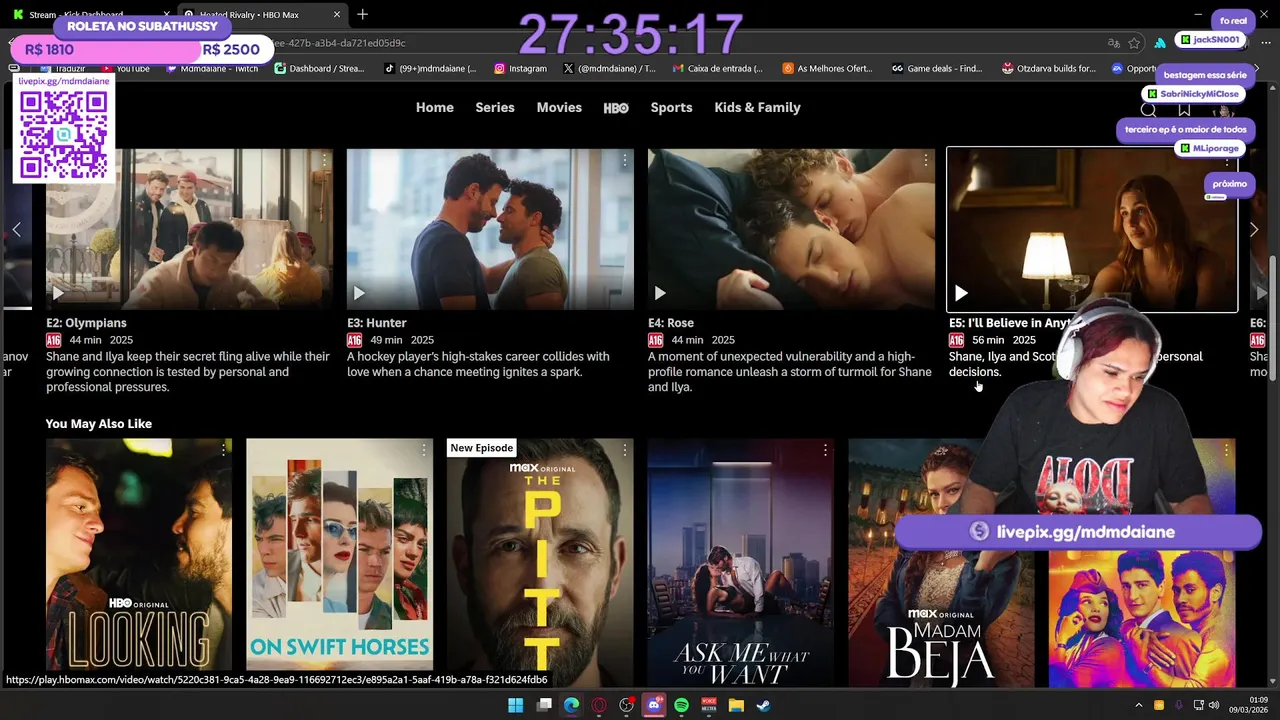The height and width of the screenshot is (720, 1280).
Task: Open more options on The Pitt poster
Action: tap(625, 450)
